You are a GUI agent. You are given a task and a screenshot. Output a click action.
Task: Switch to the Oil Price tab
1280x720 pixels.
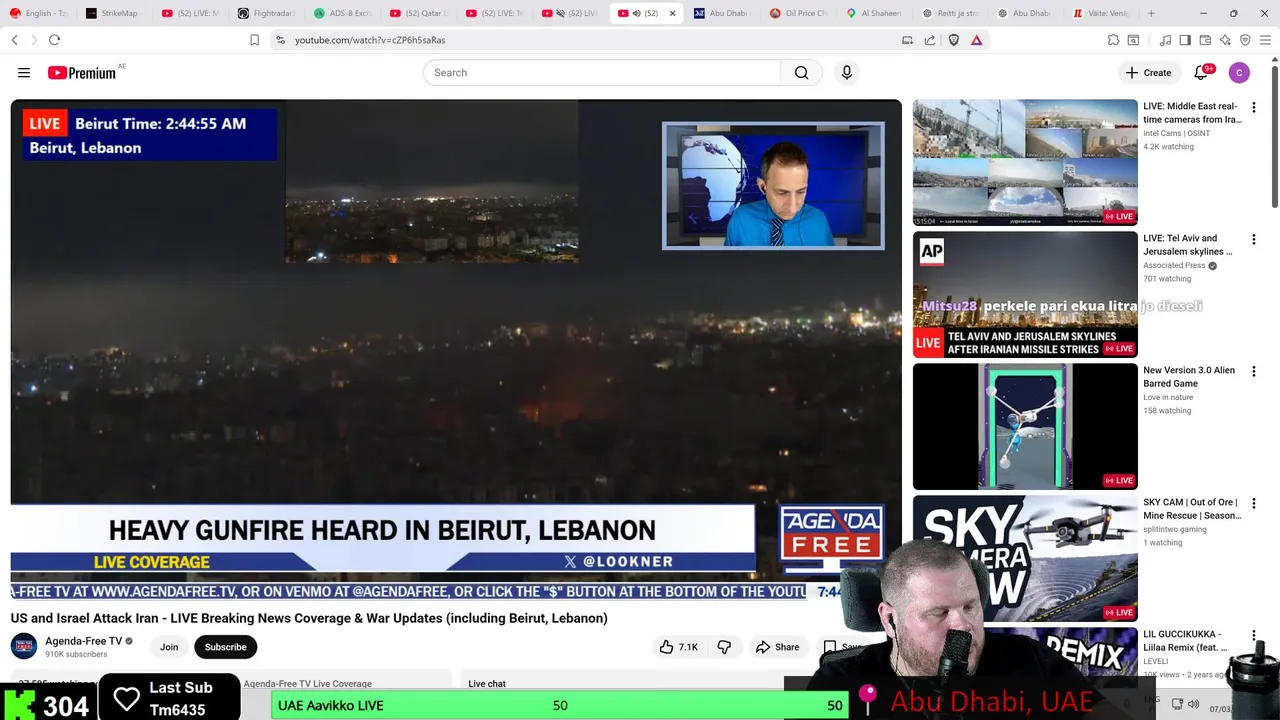pyautogui.click(x=799, y=13)
